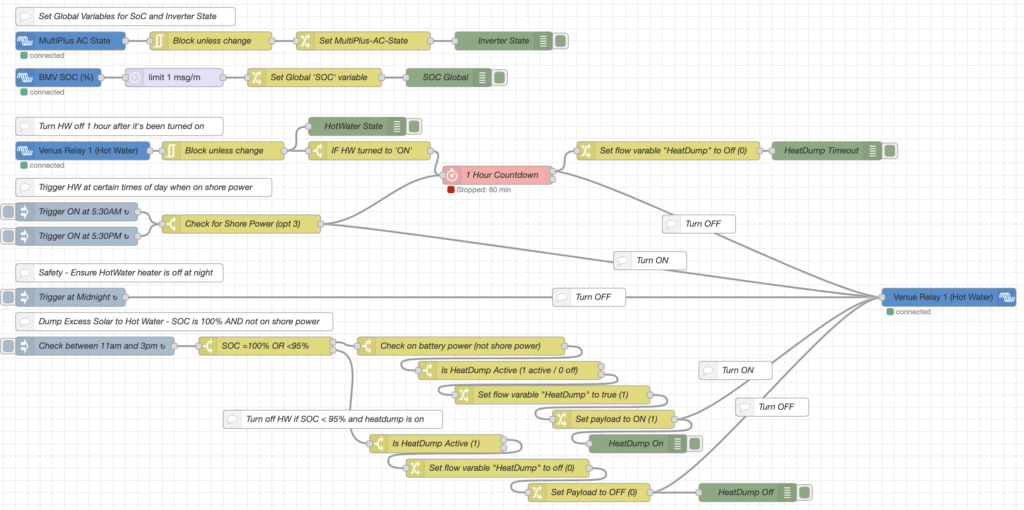This screenshot has height=510, width=1024.
Task: Select the SOC =100% OR <95% switch node
Action: (x=266, y=345)
